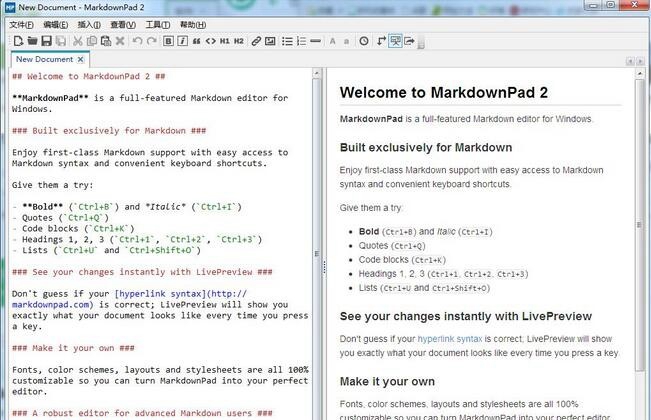Click '### A robust editor for advanced' editor line
Image resolution: width=651 pixels, height=420 pixels.
point(142,413)
